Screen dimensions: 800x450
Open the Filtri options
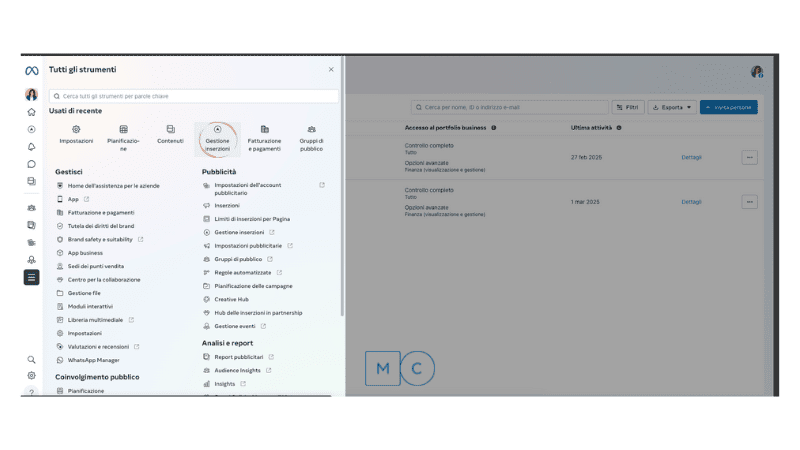click(628, 107)
